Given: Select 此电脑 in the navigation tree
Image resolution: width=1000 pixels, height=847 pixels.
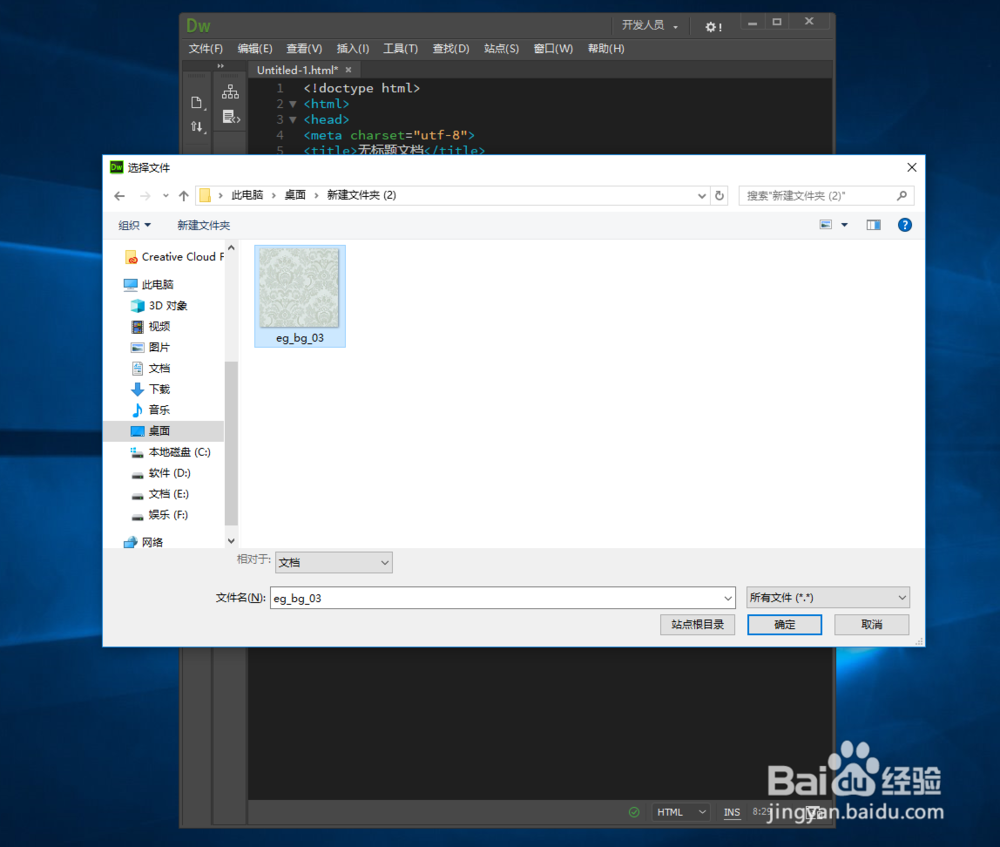Looking at the screenshot, I should 149,284.
